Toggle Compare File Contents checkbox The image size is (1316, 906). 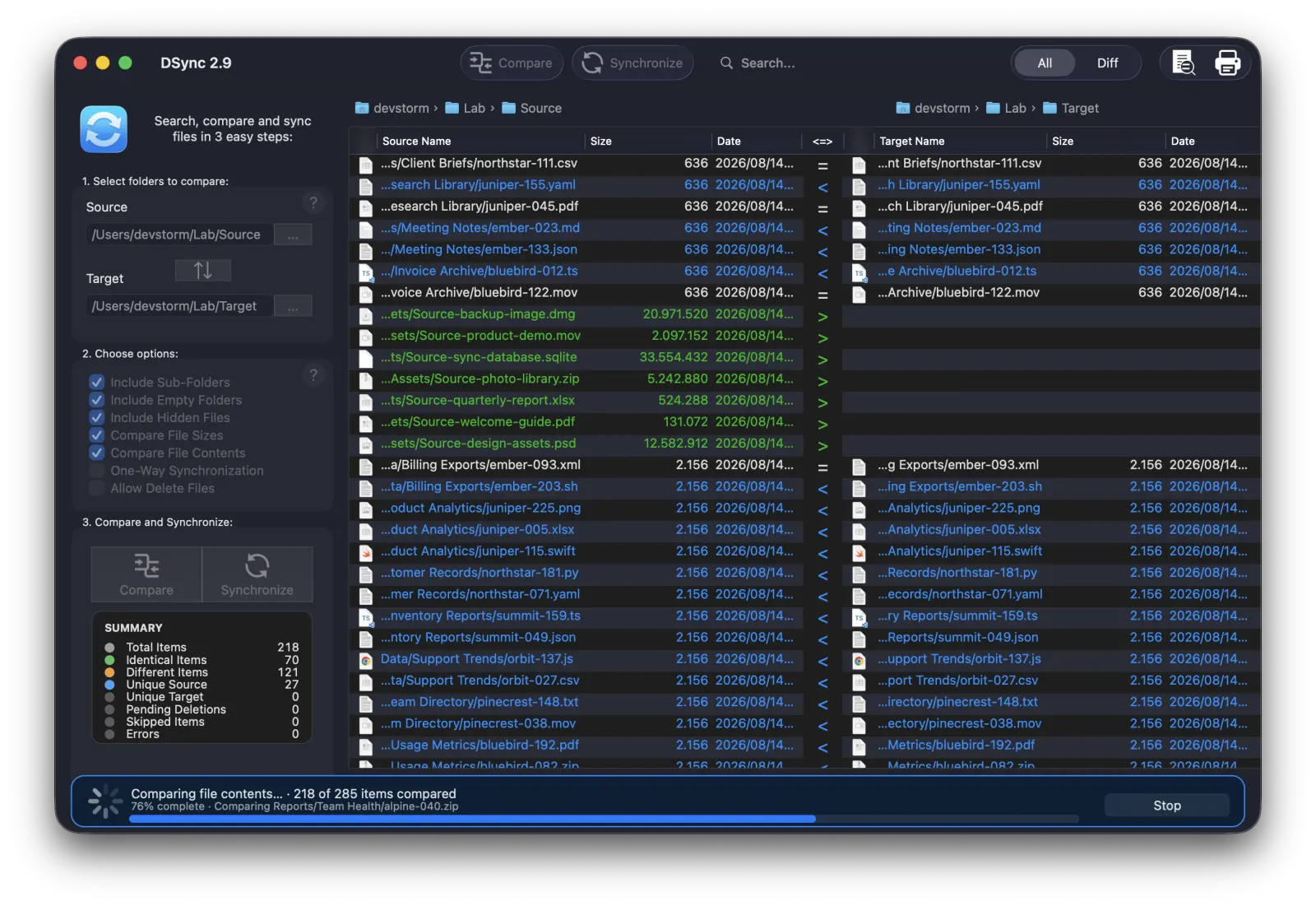click(97, 453)
